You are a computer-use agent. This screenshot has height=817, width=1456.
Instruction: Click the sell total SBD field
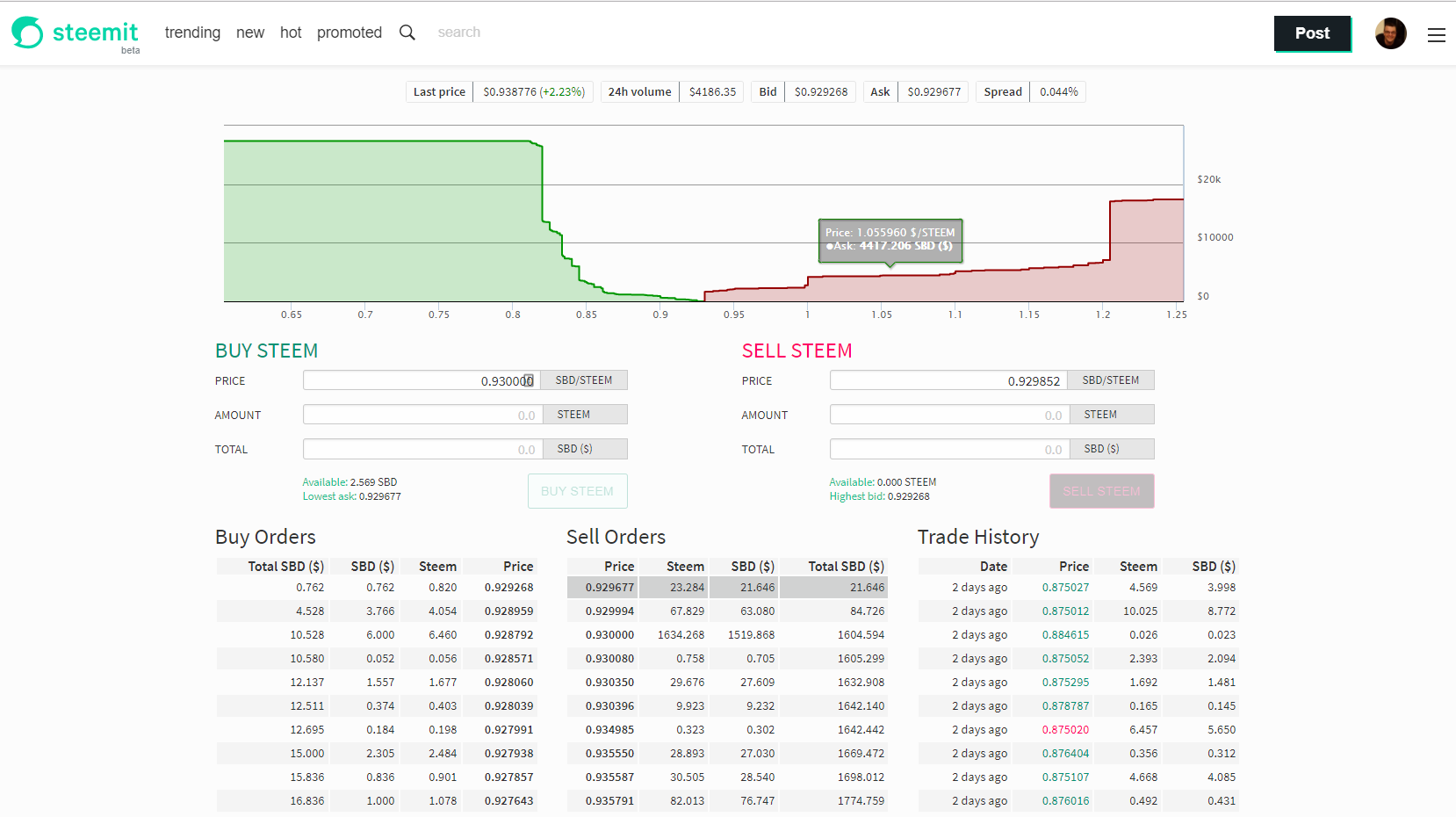[948, 449]
